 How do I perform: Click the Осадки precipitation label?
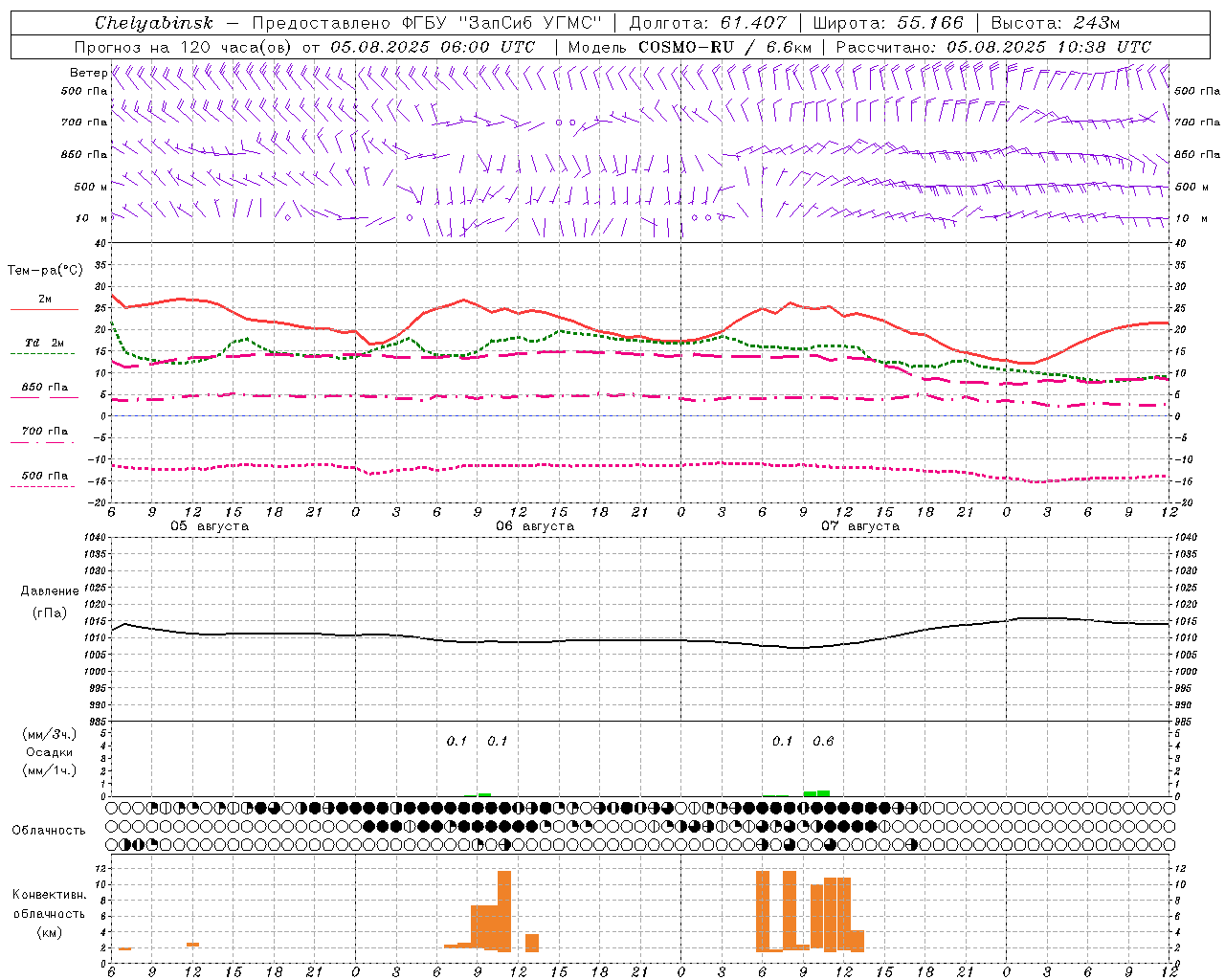[50, 752]
